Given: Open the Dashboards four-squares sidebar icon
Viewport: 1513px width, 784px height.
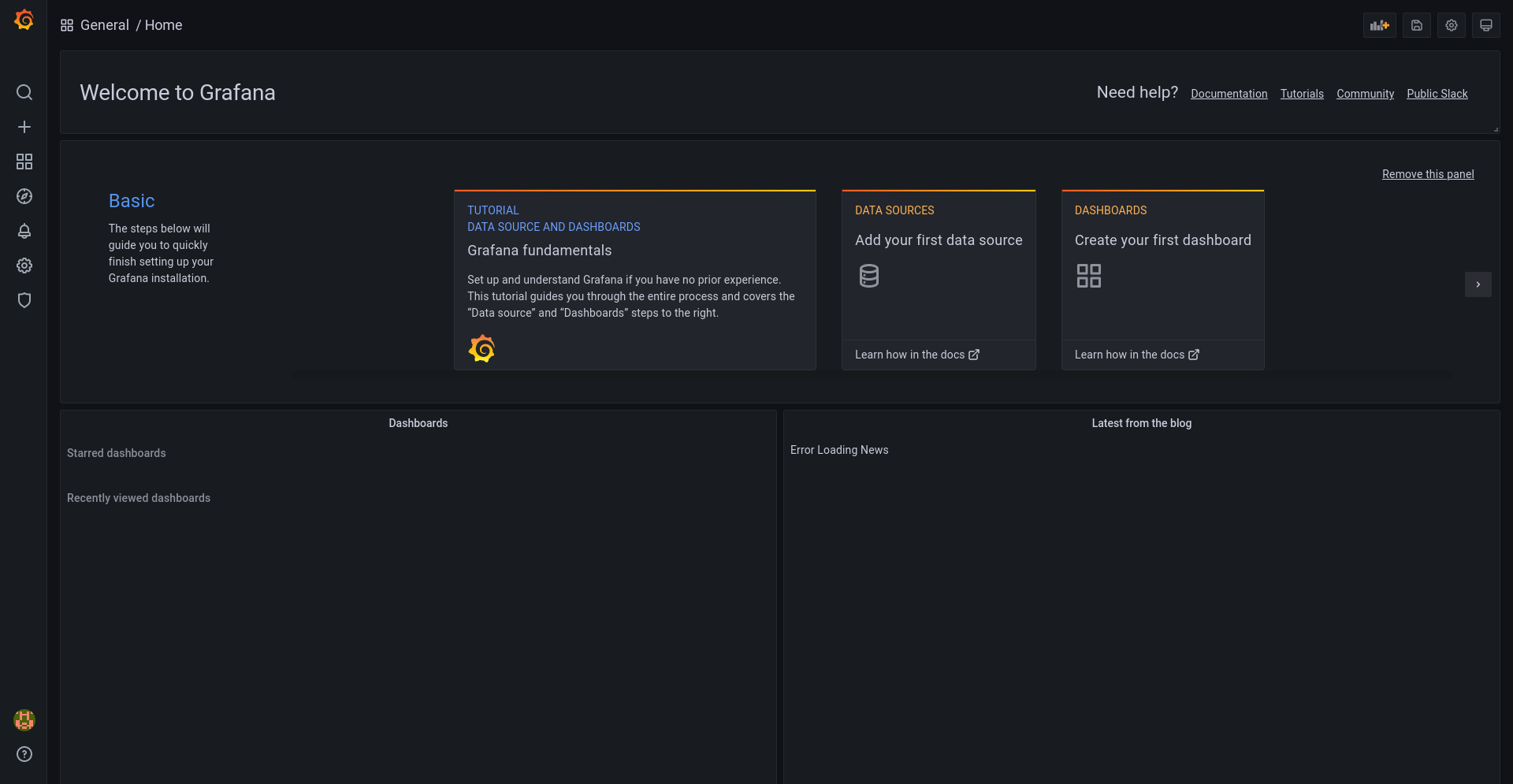Looking at the screenshot, I should [24, 162].
